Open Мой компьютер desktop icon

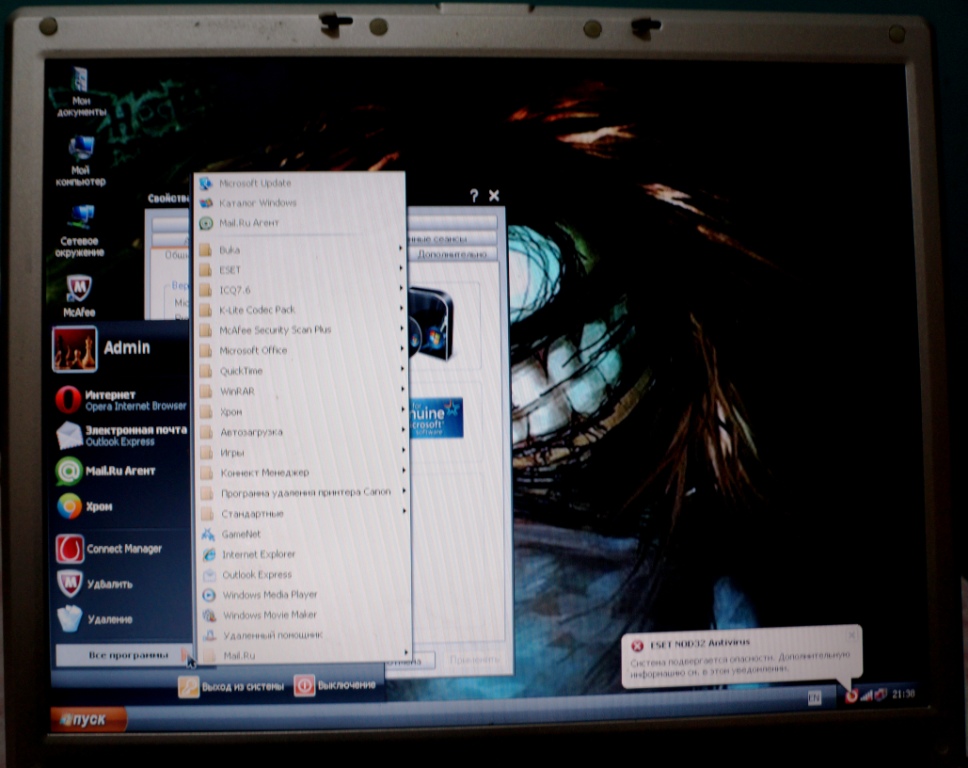coord(81,160)
